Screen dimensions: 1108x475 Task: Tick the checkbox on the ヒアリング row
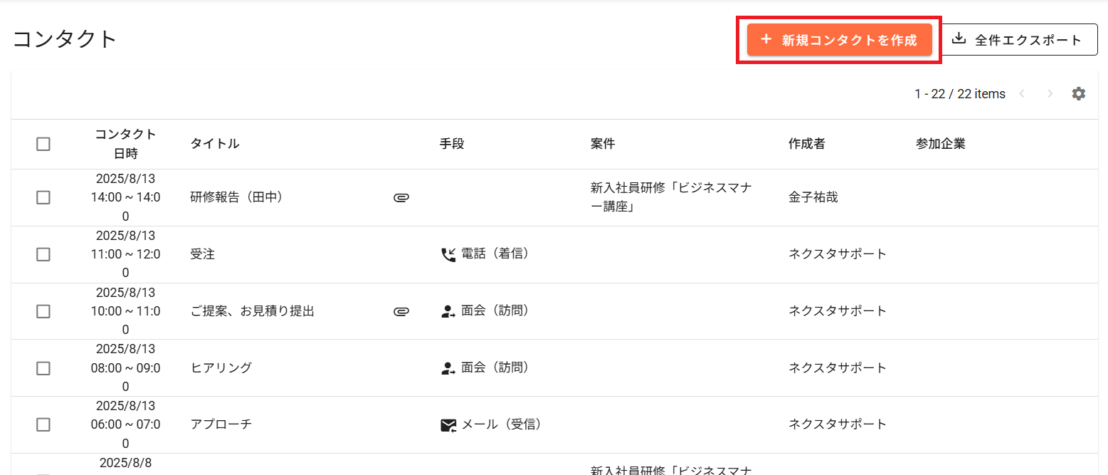coord(43,368)
